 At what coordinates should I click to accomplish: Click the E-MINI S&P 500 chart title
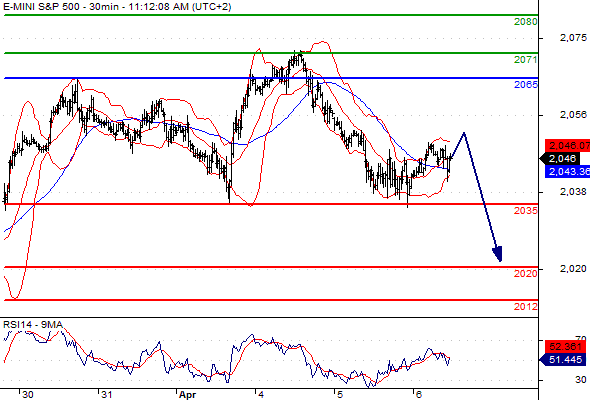(117, 6)
